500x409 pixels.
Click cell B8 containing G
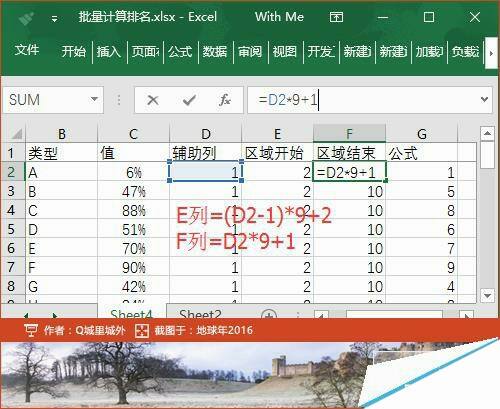(62, 286)
